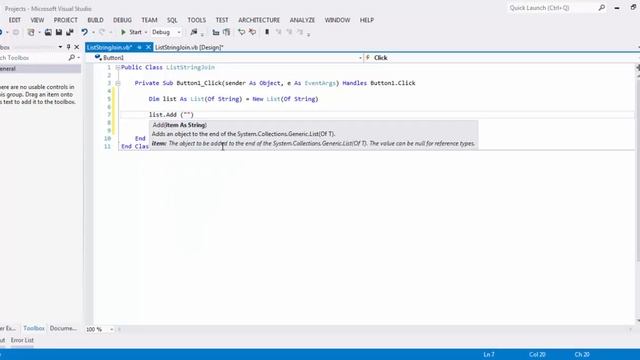Click the indent lines toolbar icon
Image resolution: width=640 pixels, height=360 pixels.
point(216,32)
